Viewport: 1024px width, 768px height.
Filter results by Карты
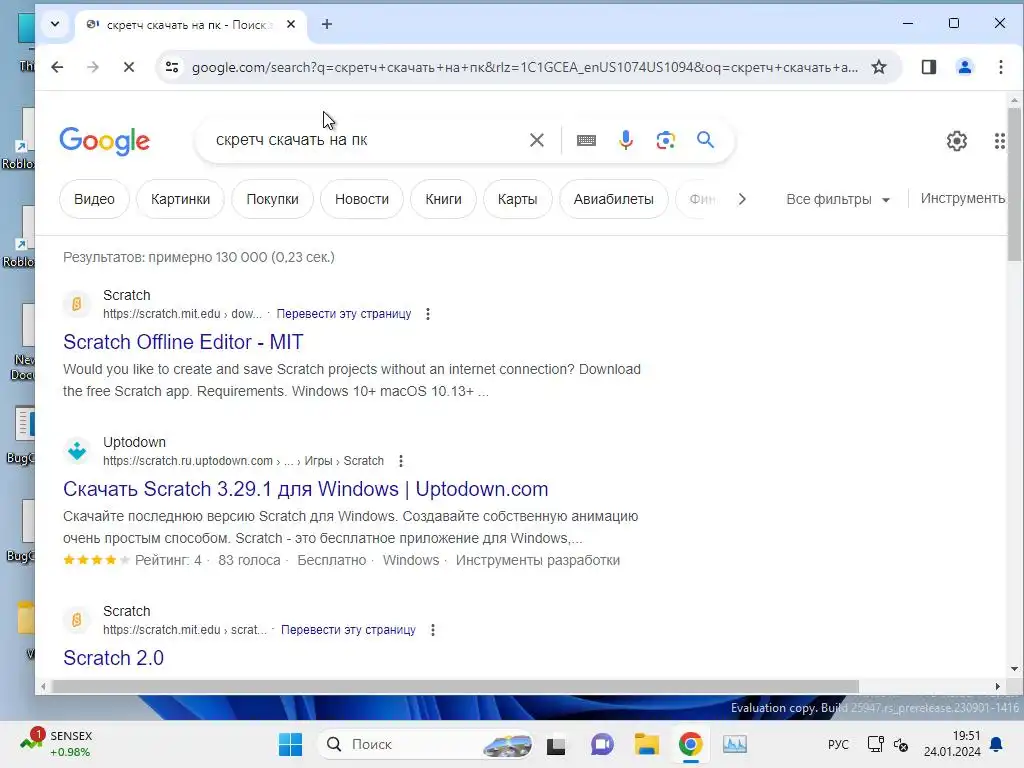[517, 199]
